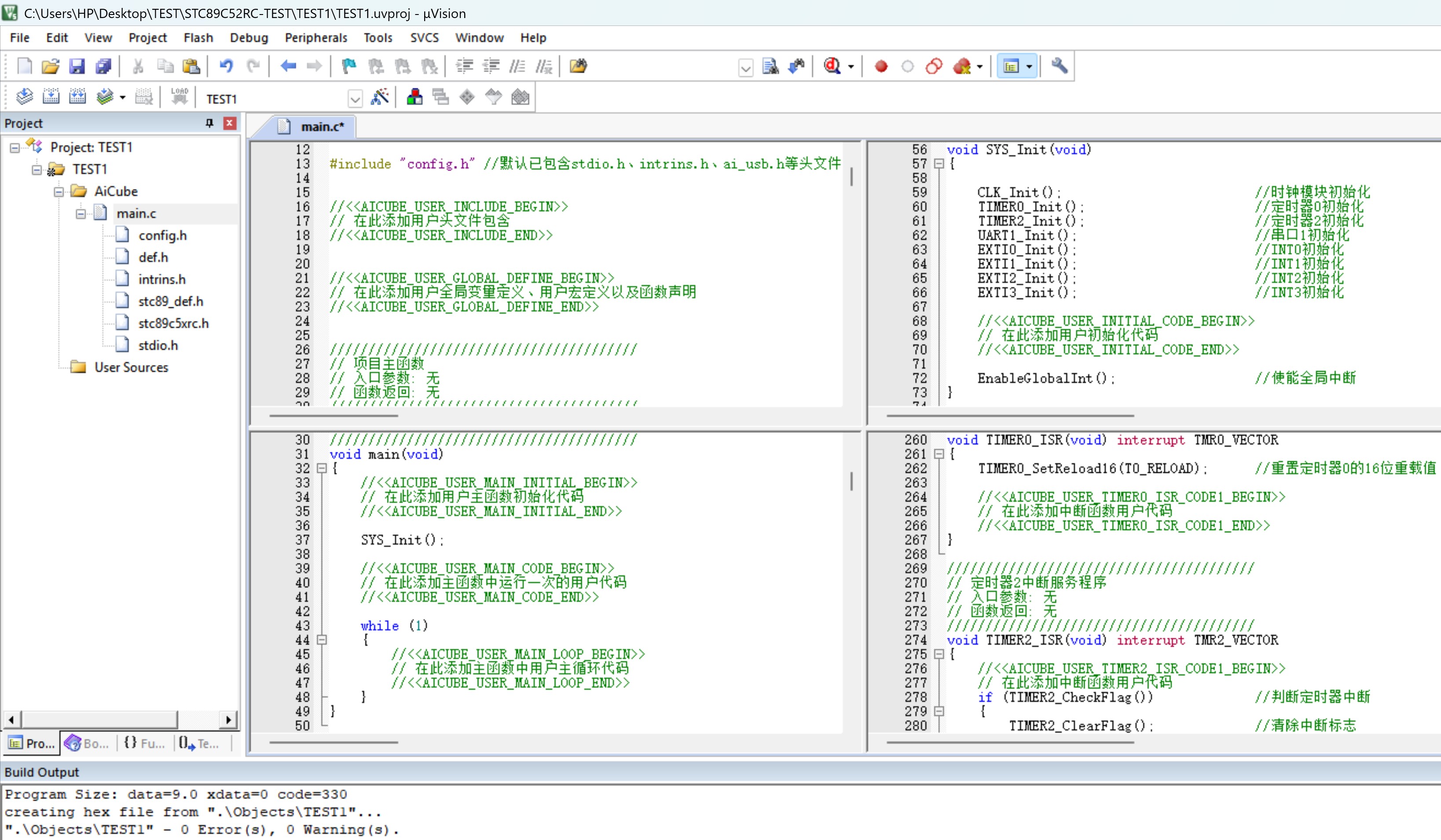Open the debug search dropdown arrow

pyautogui.click(x=851, y=67)
